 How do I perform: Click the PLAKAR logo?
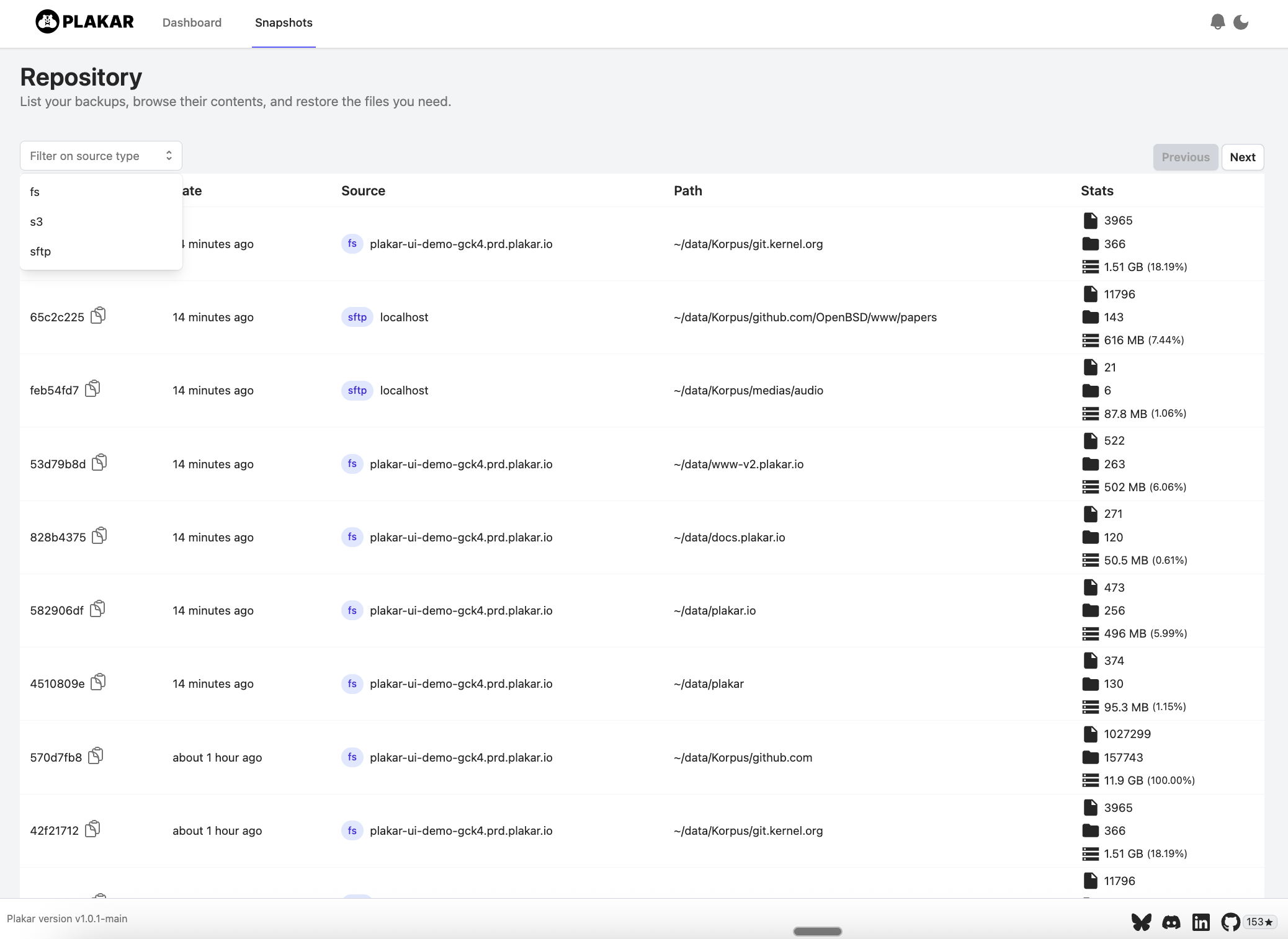coord(85,22)
